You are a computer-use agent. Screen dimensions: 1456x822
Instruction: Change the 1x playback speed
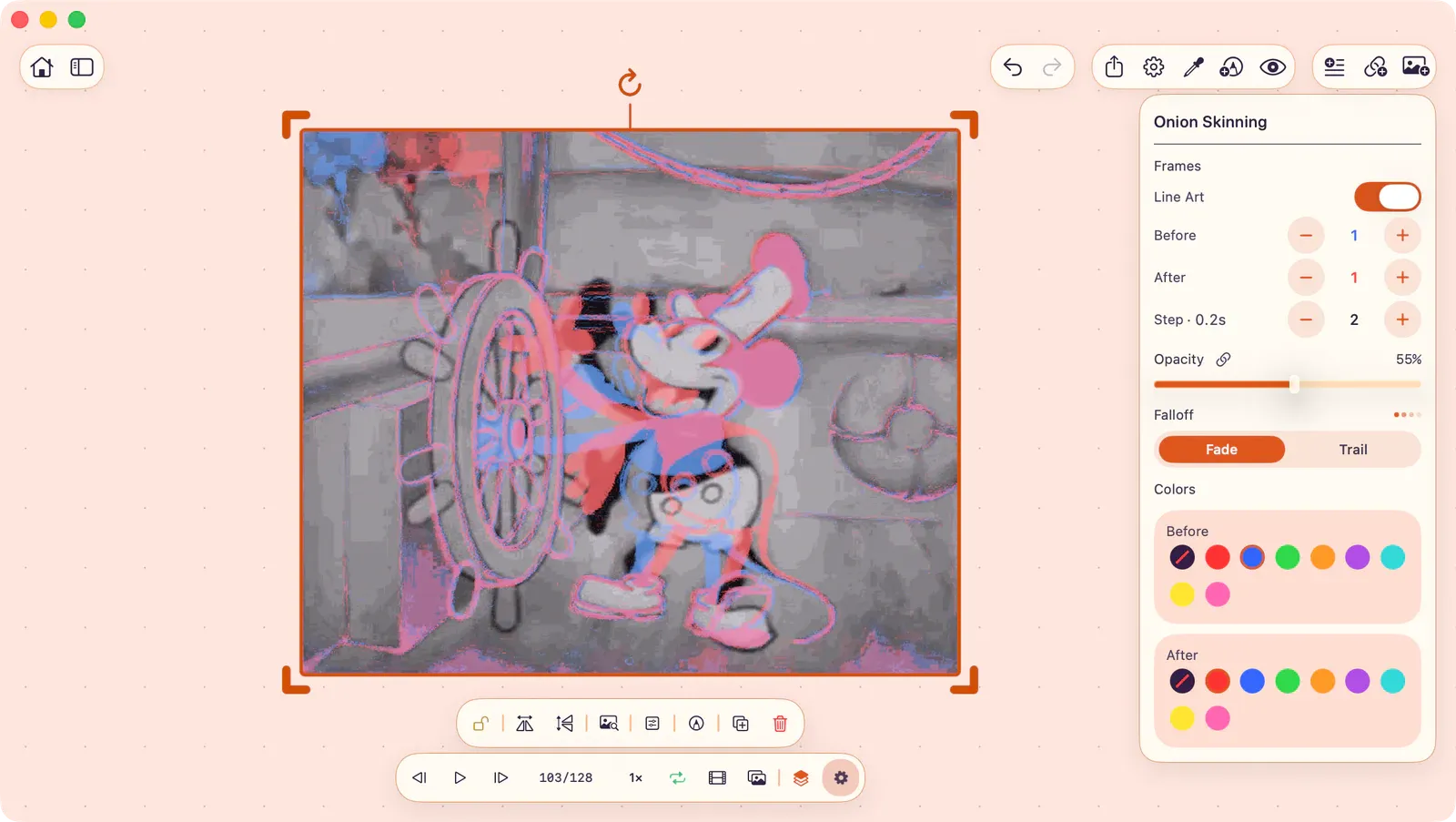pos(635,777)
